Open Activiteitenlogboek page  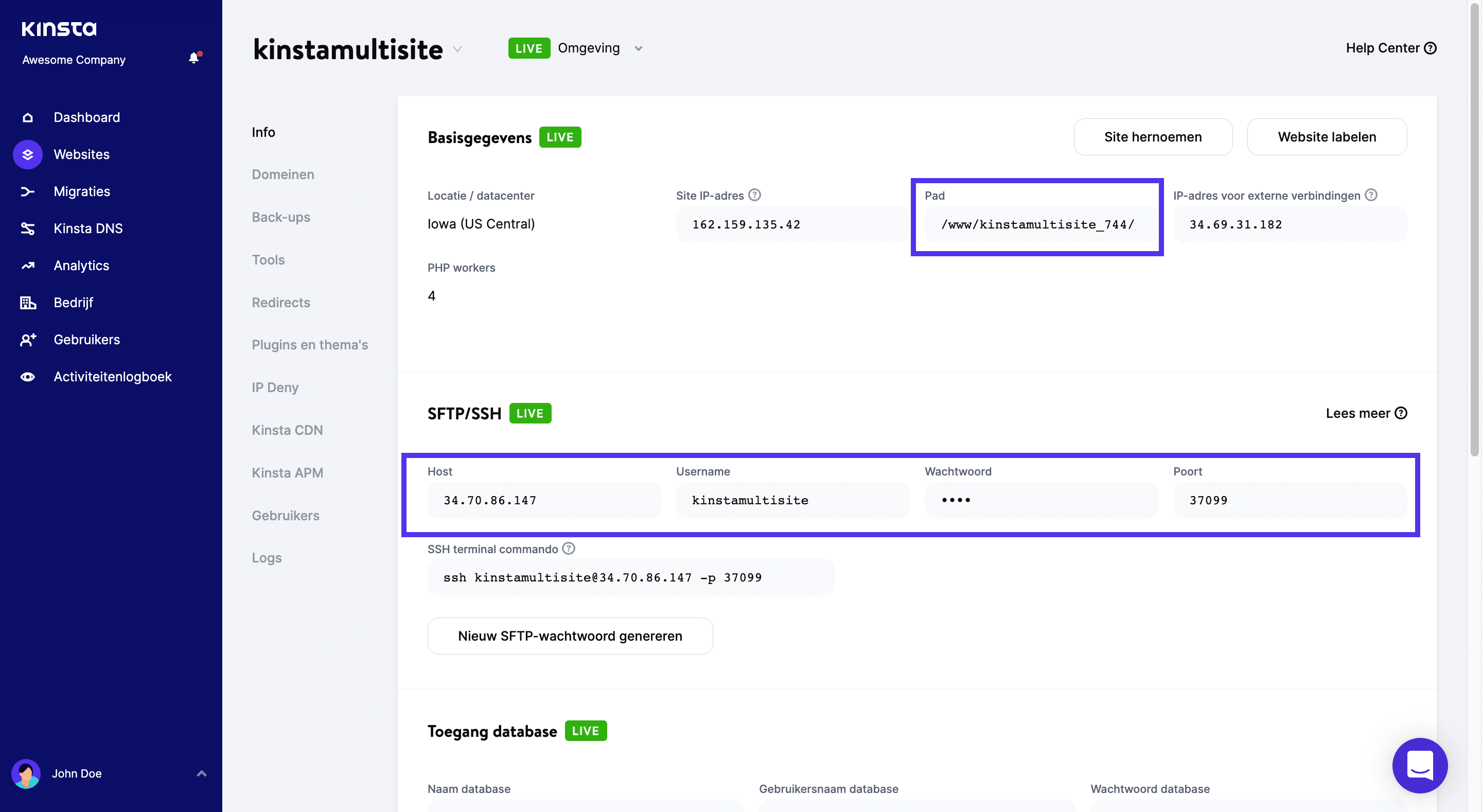coord(112,377)
